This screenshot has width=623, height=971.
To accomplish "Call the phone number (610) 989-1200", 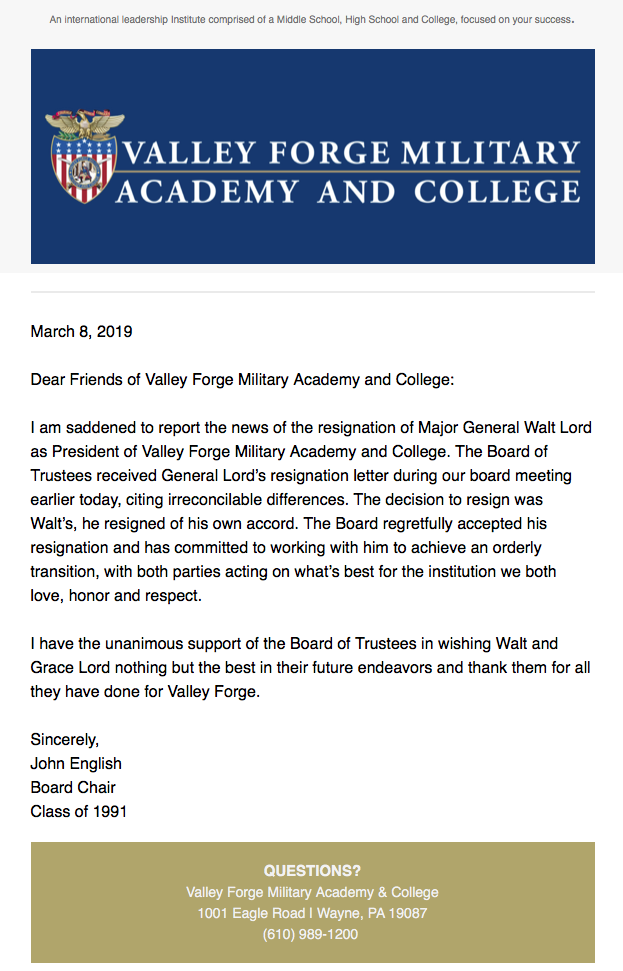I will click(312, 934).
